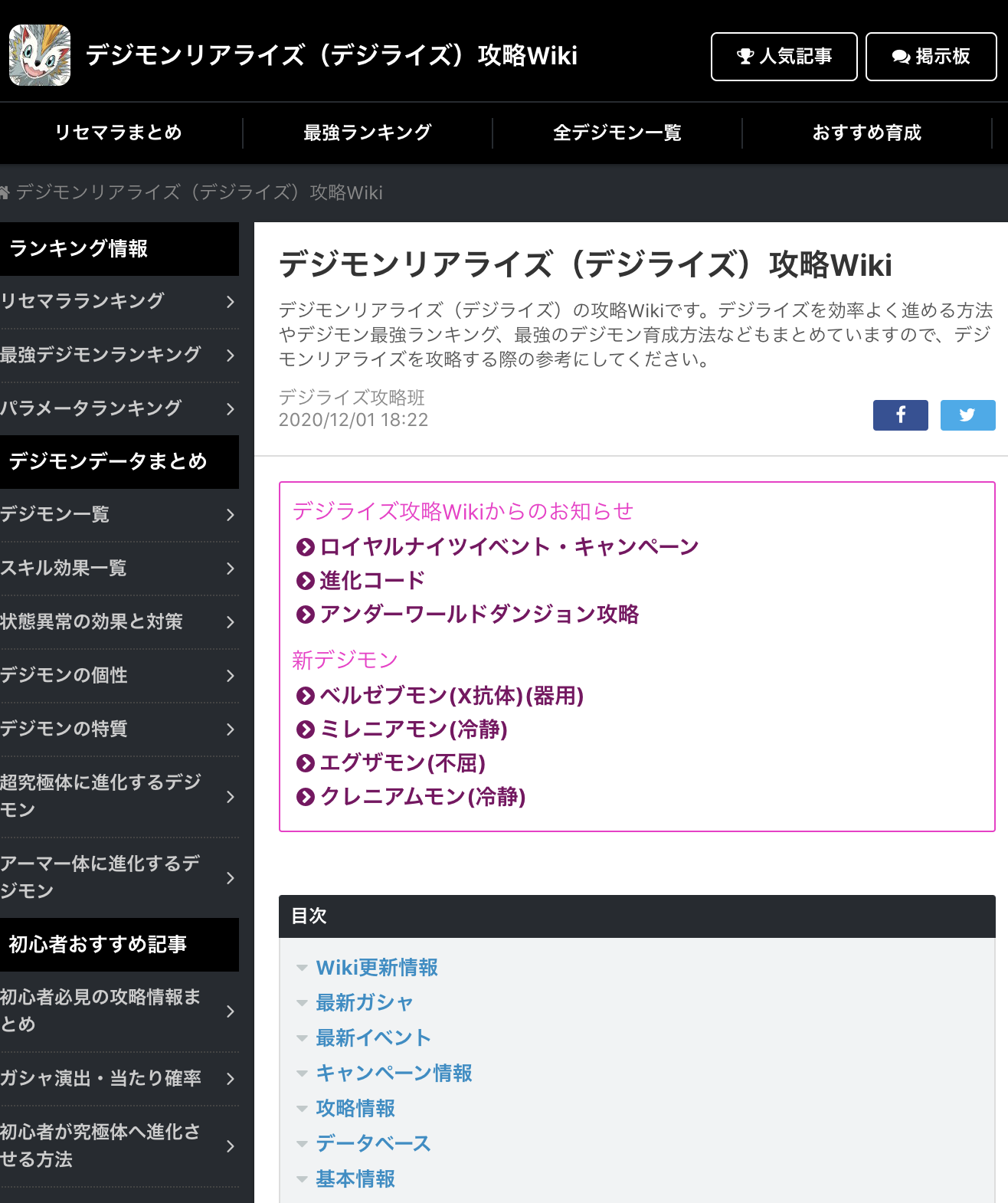The height and width of the screenshot is (1203, 1008).
Task: Open ミレニアモン(冷静) new Digimon link
Action: (x=414, y=729)
